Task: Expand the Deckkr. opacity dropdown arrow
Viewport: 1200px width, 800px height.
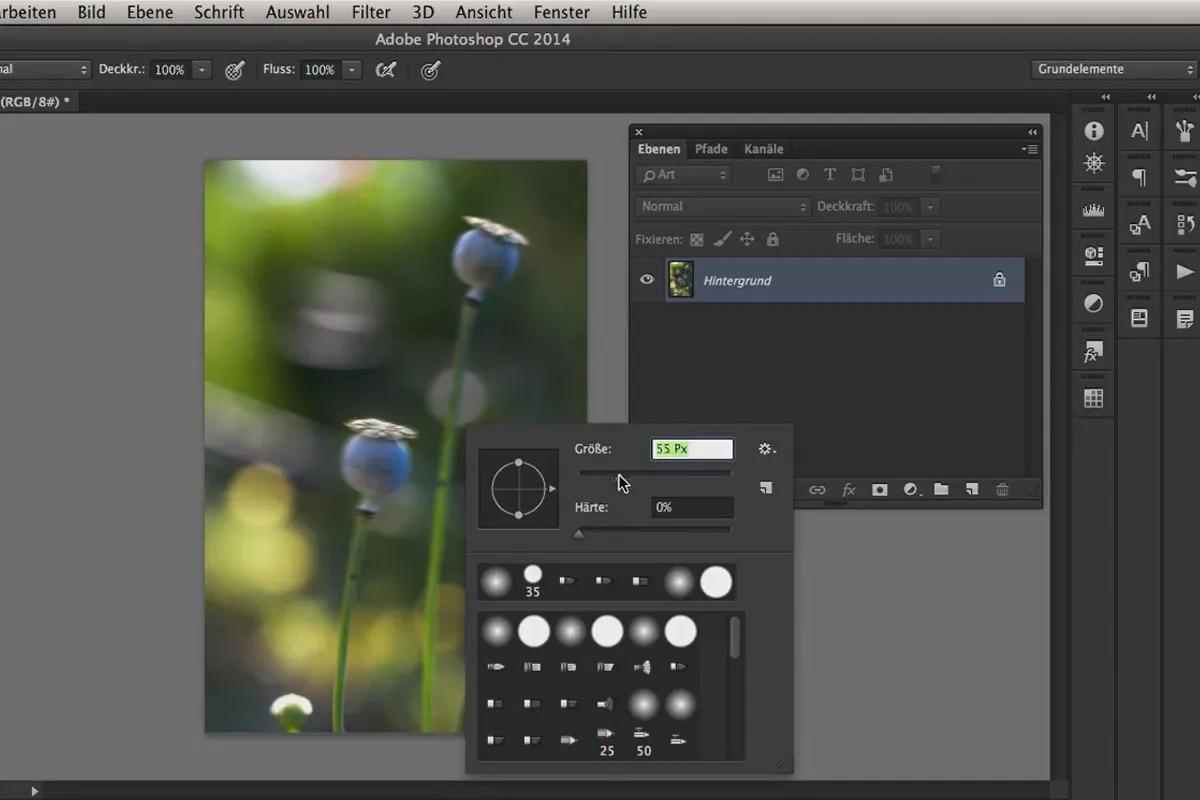Action: click(x=202, y=70)
